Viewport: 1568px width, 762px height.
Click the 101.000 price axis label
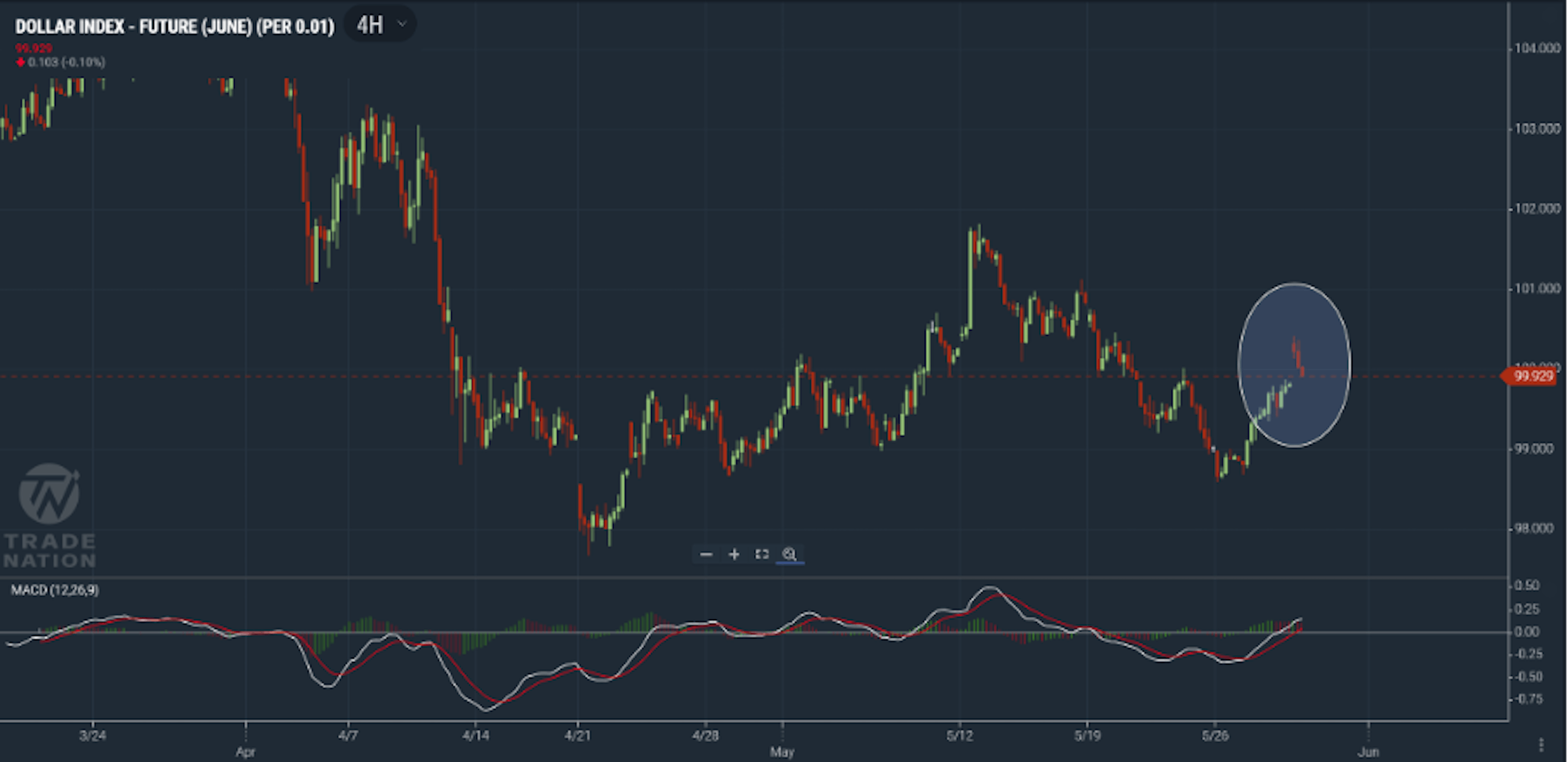pyautogui.click(x=1537, y=288)
